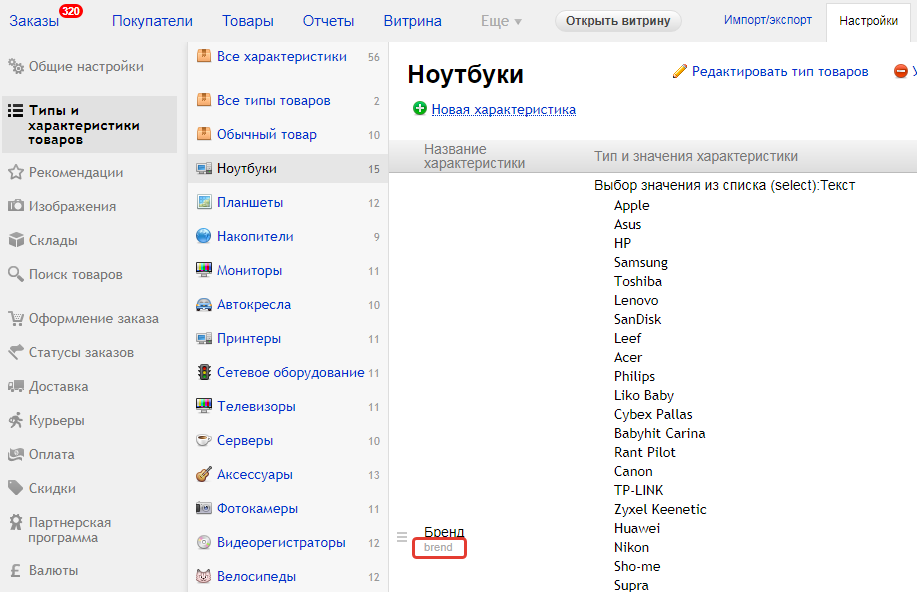Click the box icon beside Все характеристики
Viewport: 917px width, 592px height.
pos(204,56)
